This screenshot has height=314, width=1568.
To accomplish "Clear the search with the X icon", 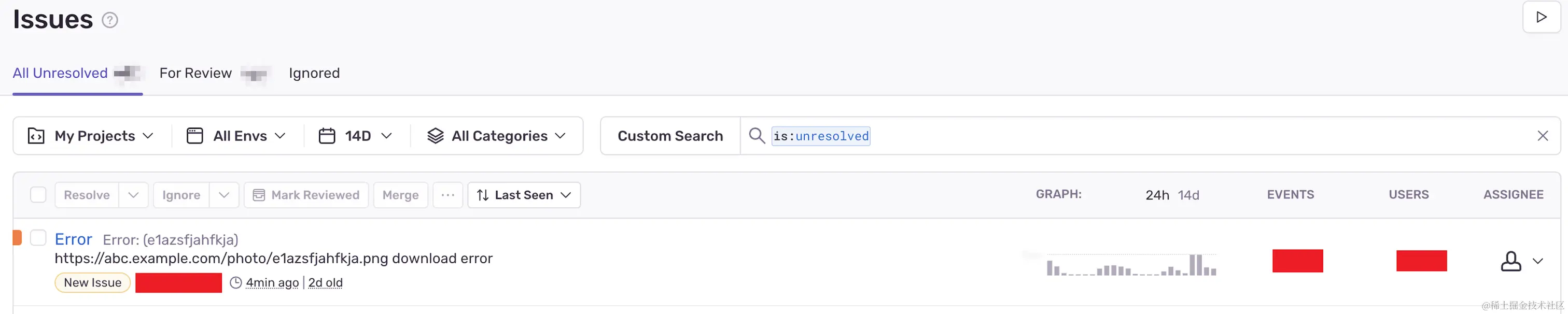I will (x=1542, y=136).
